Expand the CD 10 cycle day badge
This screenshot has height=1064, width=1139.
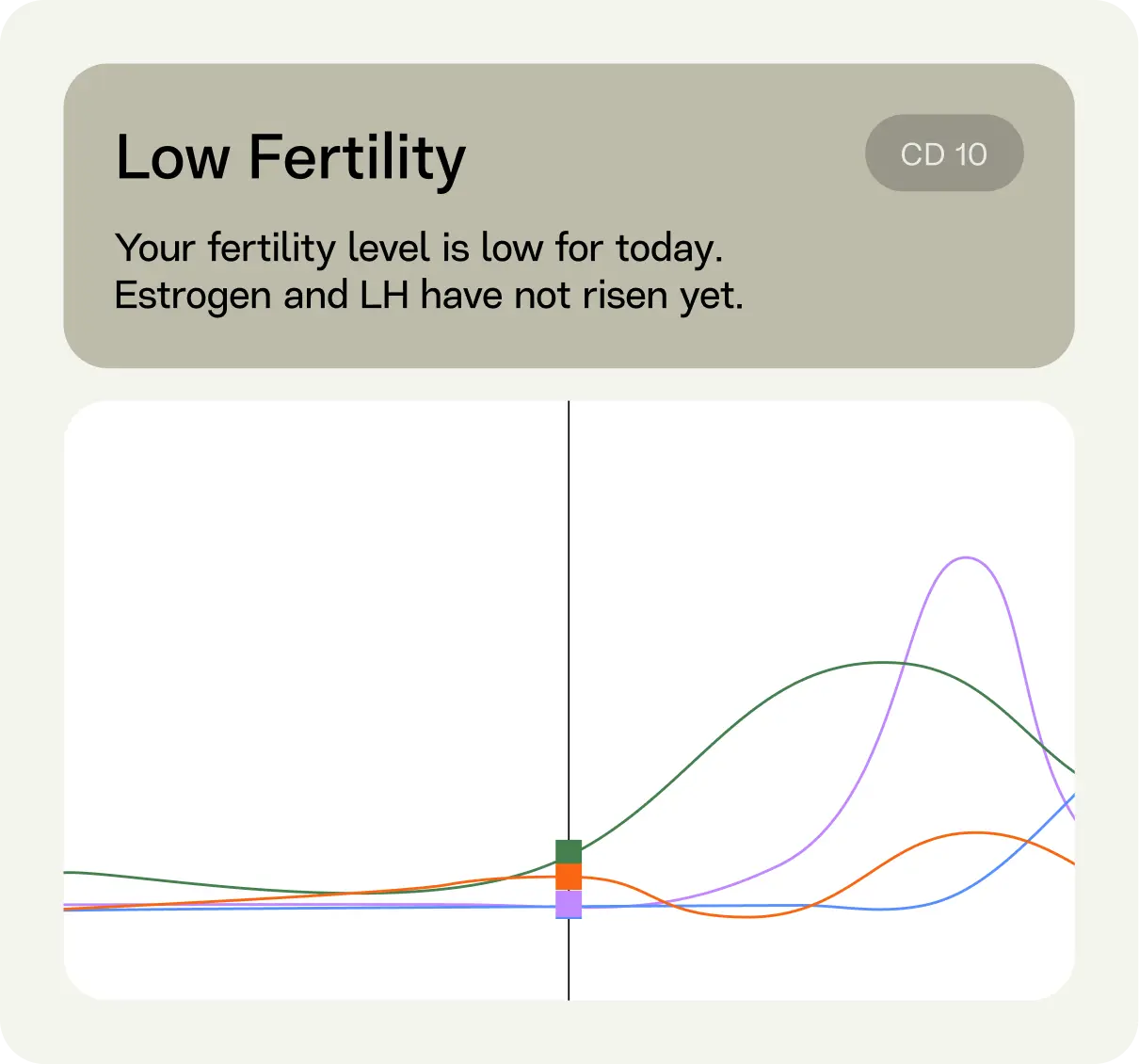coord(944,153)
